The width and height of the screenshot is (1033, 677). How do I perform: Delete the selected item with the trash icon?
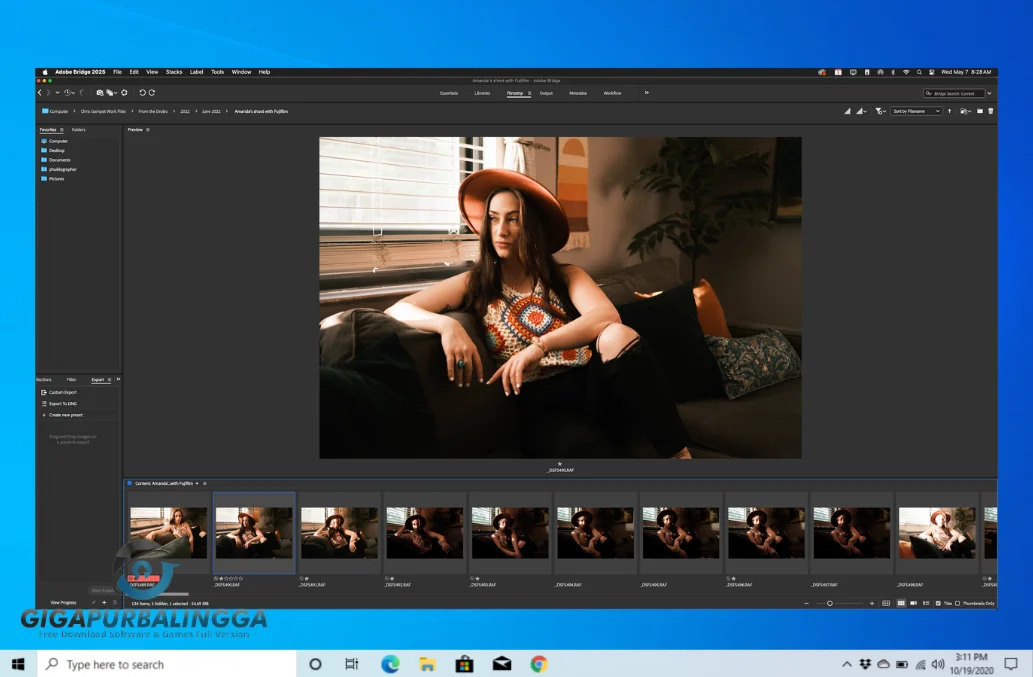click(991, 111)
